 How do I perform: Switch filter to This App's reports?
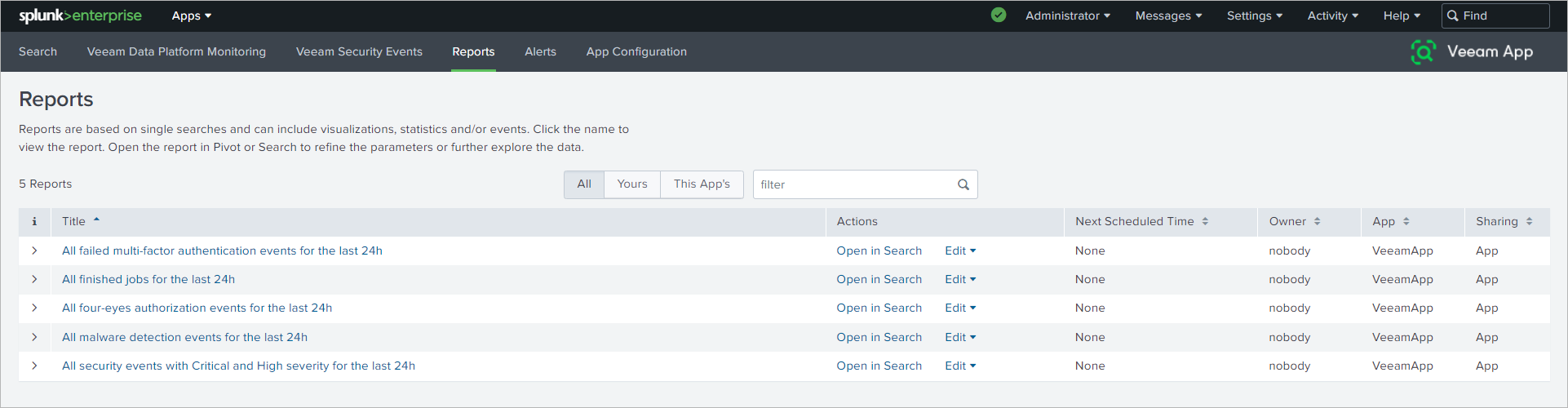tap(702, 184)
